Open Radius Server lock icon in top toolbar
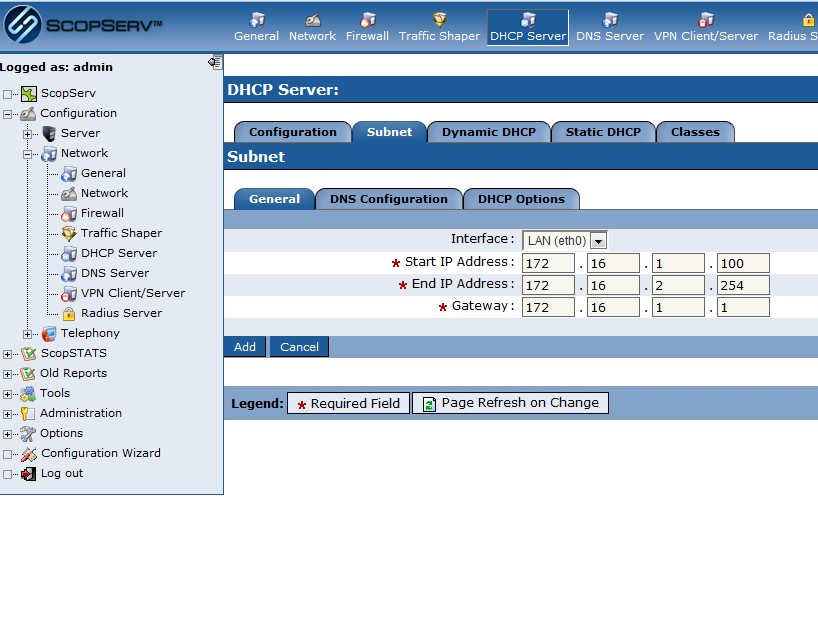Viewport: 818px width, 627px height. [808, 20]
